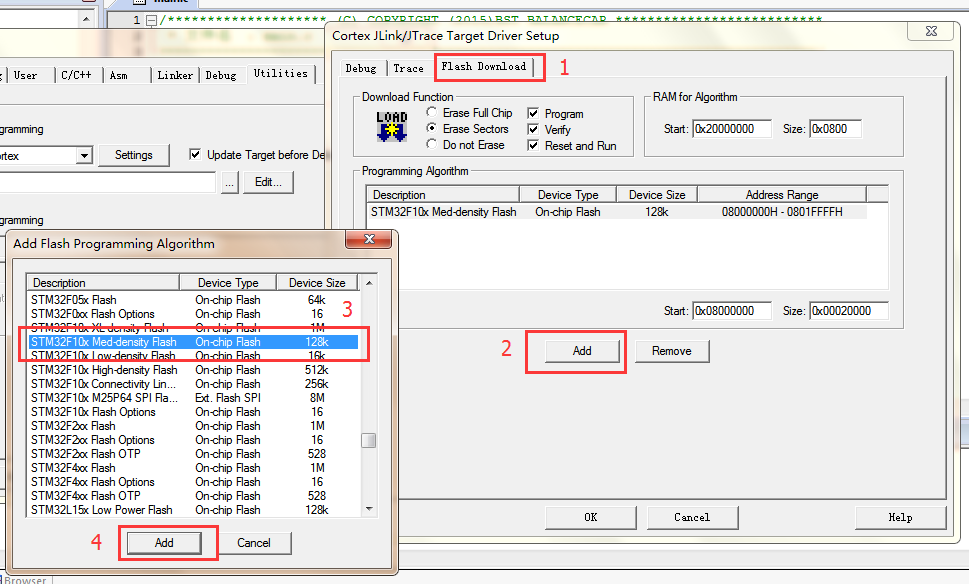Switch to Debug tab in driver setup
Image resolution: width=969 pixels, height=584 pixels.
coord(361,69)
